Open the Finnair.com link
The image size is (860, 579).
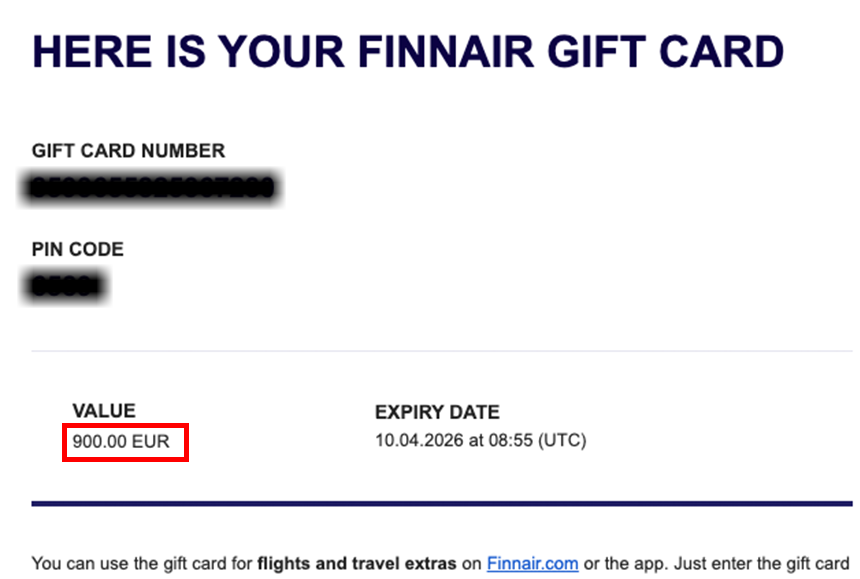pos(532,564)
